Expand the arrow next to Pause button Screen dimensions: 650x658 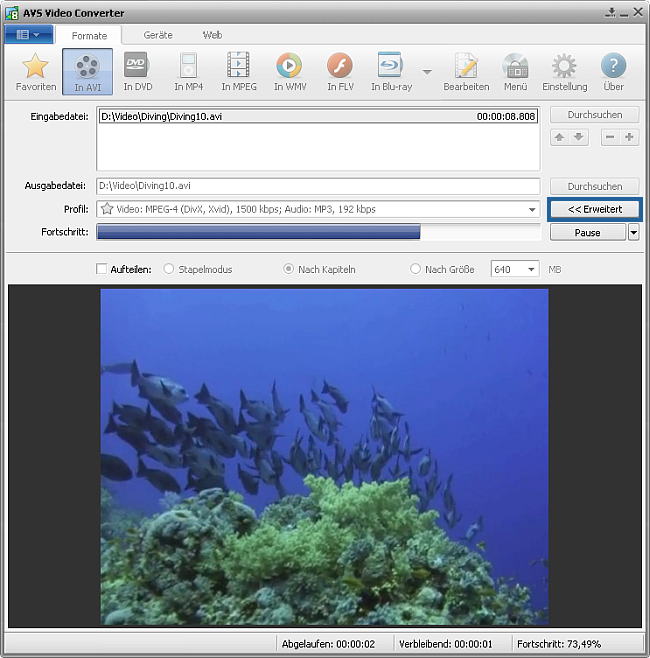(x=633, y=233)
